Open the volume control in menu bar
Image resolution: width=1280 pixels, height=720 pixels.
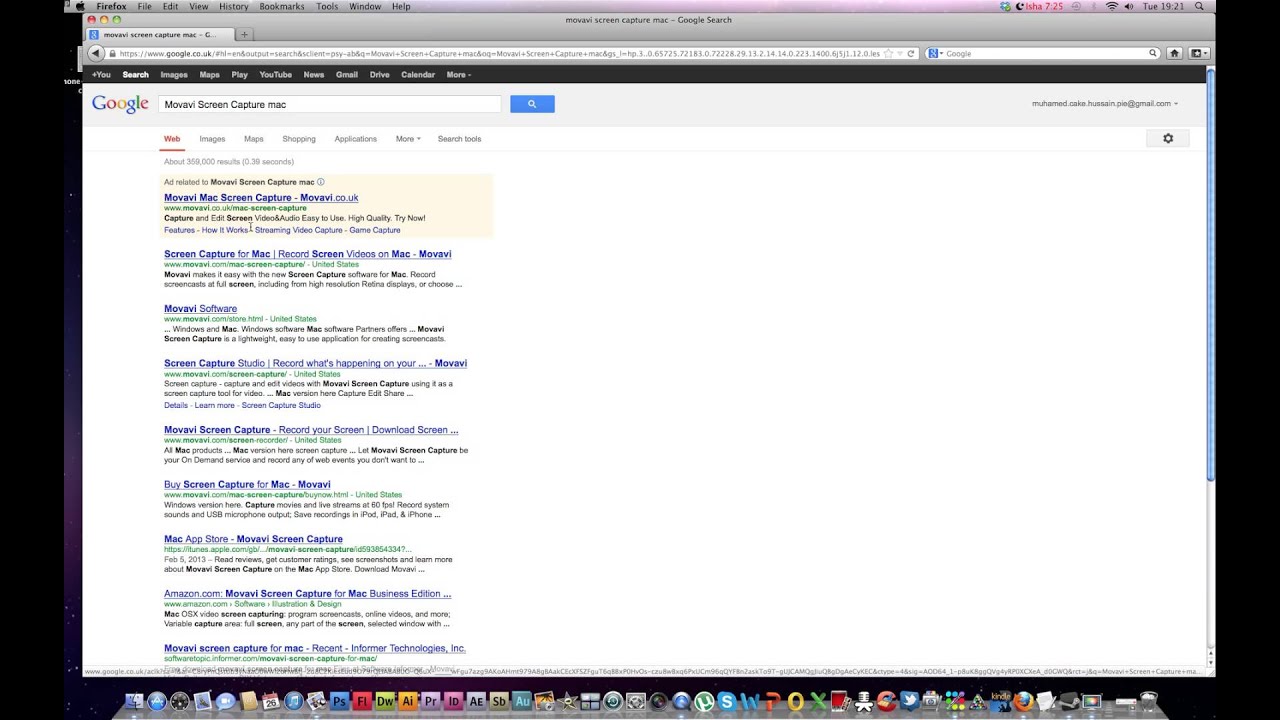tap(1129, 6)
